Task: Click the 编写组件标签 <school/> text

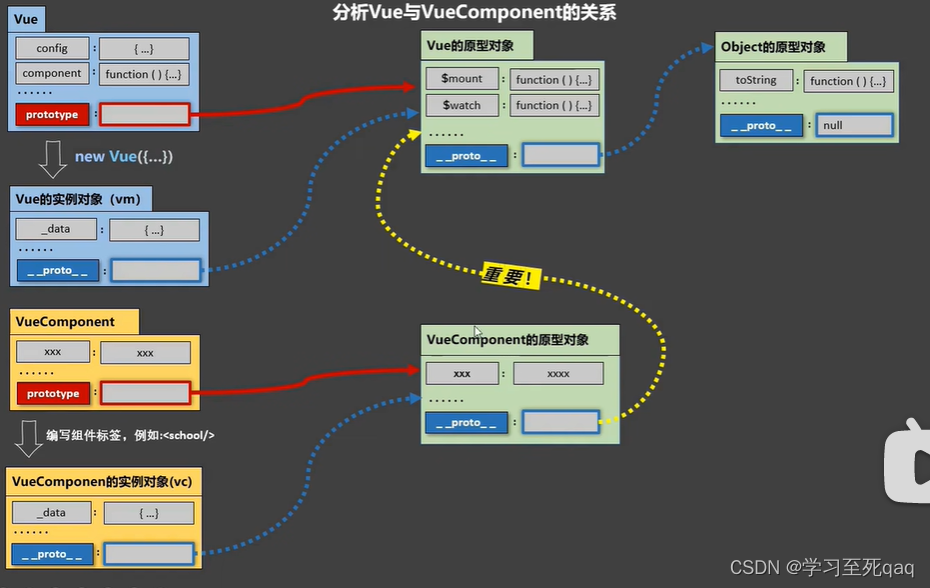Action: tap(130, 436)
